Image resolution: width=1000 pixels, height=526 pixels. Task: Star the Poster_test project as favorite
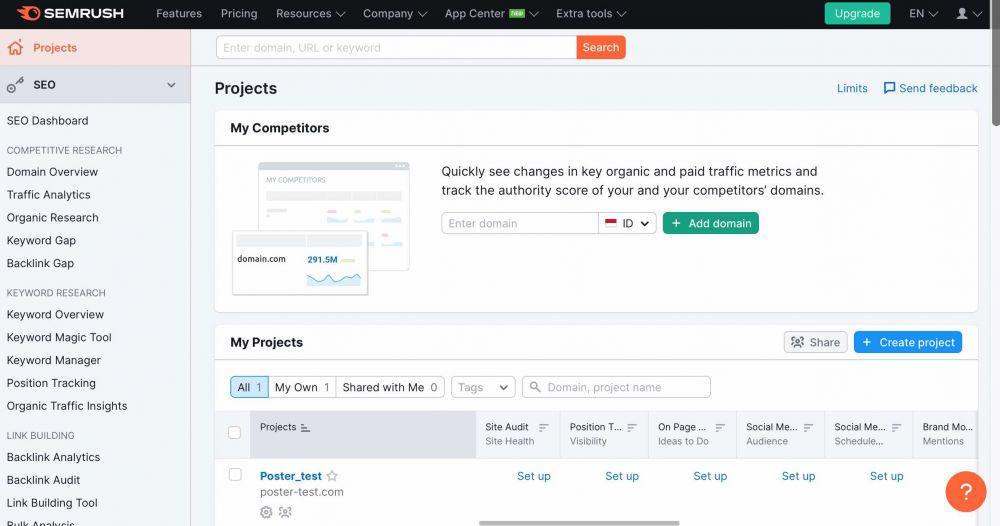click(x=332, y=476)
